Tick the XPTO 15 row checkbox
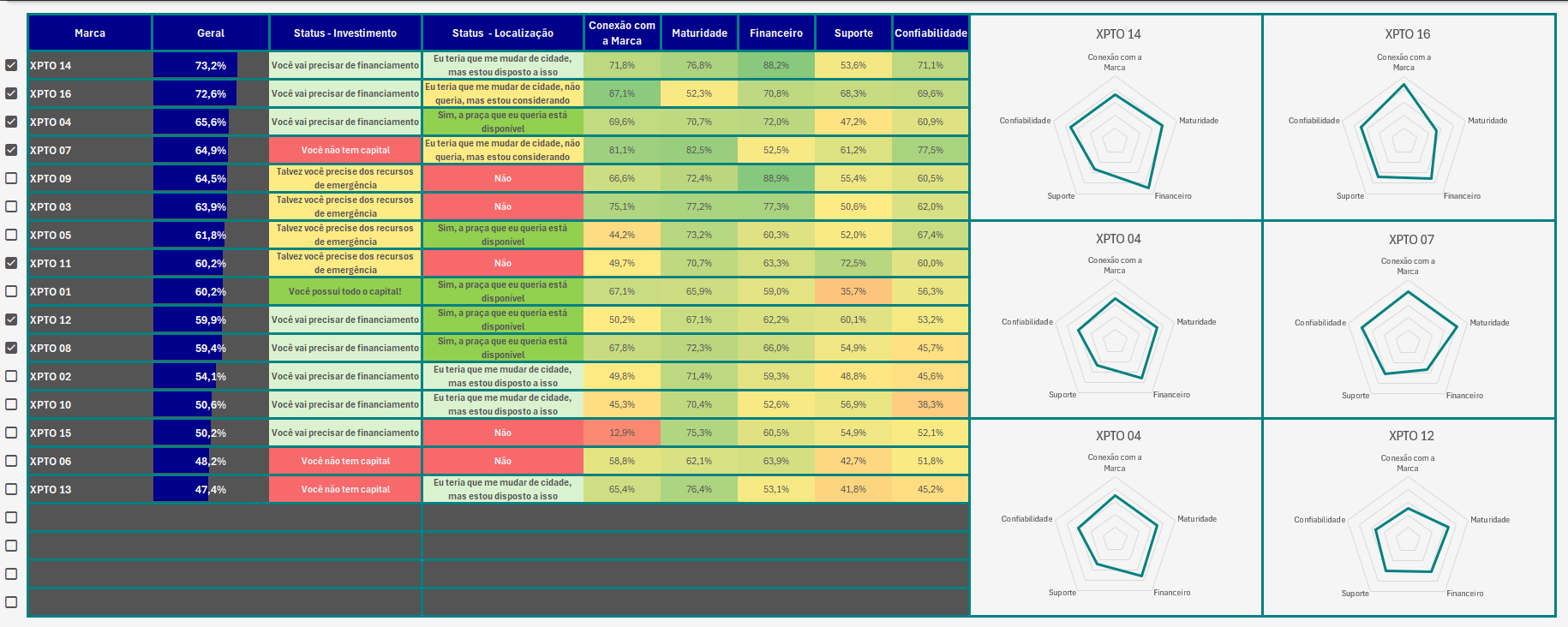1568x627 pixels. coord(11,433)
